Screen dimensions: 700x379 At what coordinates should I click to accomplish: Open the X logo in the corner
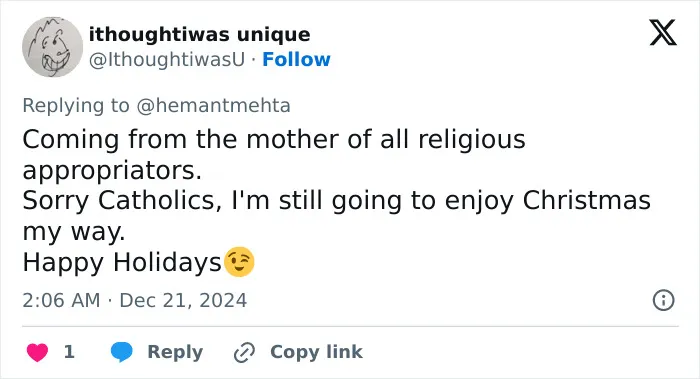pos(663,33)
